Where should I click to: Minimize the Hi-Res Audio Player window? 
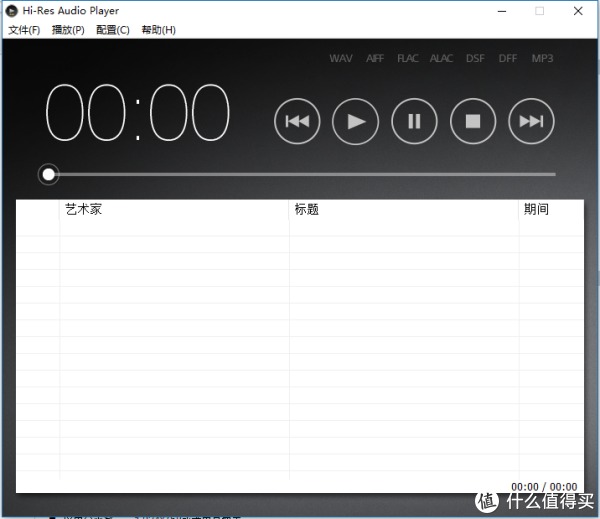coord(502,11)
